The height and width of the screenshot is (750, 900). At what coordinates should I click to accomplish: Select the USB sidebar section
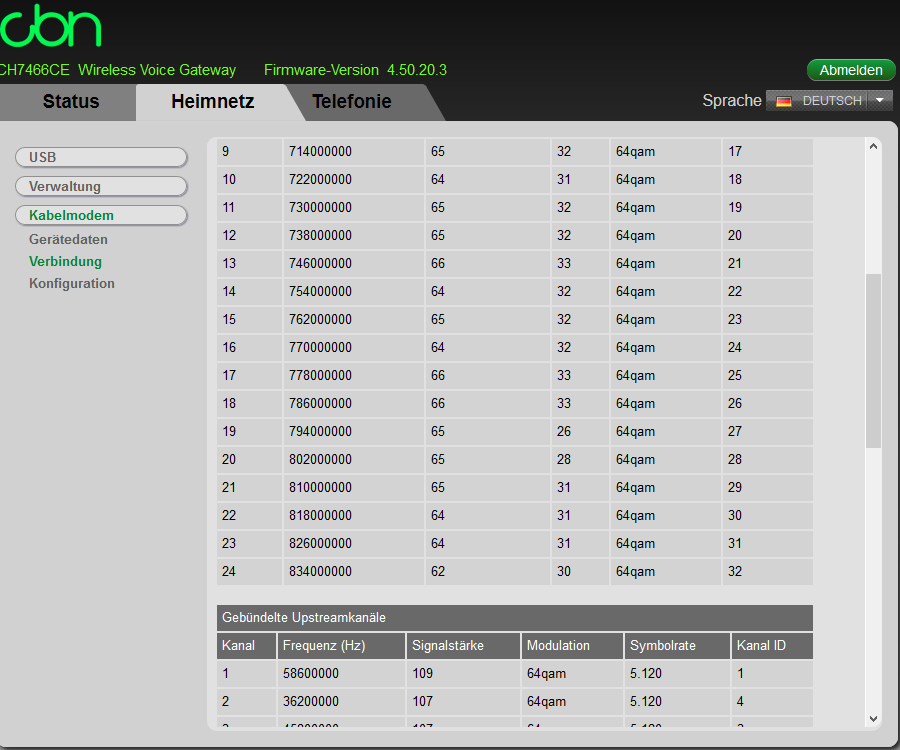[x=100, y=157]
